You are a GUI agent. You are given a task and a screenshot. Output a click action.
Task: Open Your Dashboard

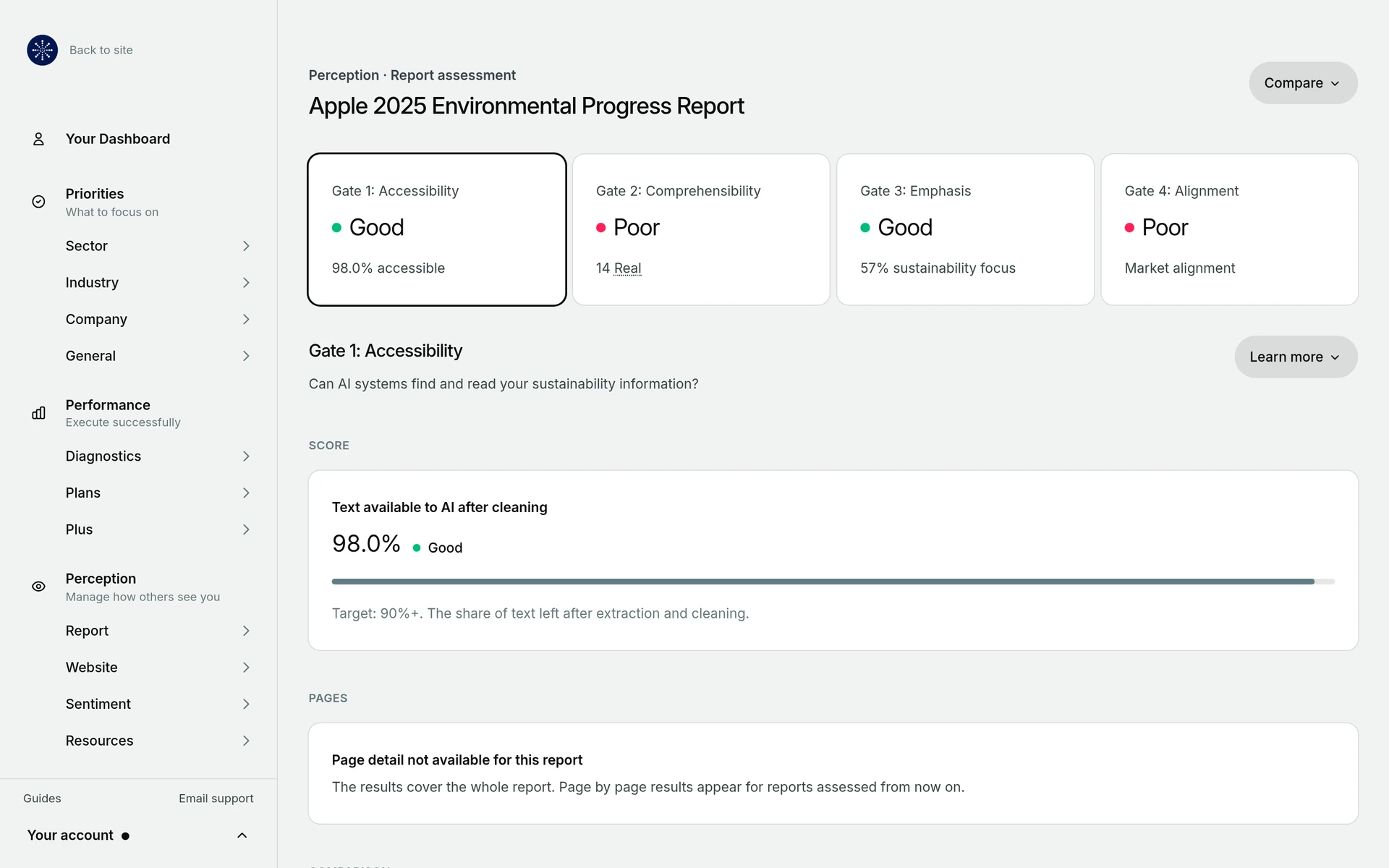click(118, 139)
